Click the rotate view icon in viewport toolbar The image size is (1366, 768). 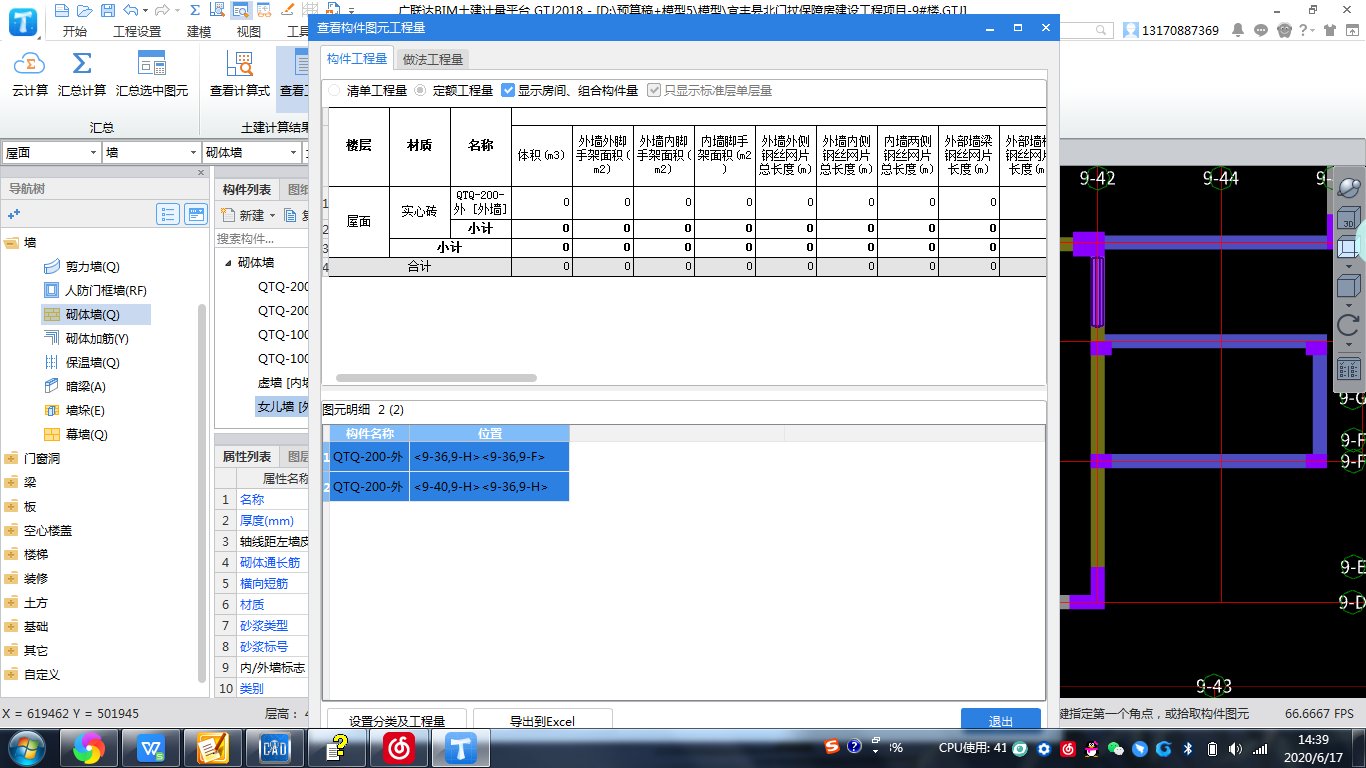click(1349, 326)
